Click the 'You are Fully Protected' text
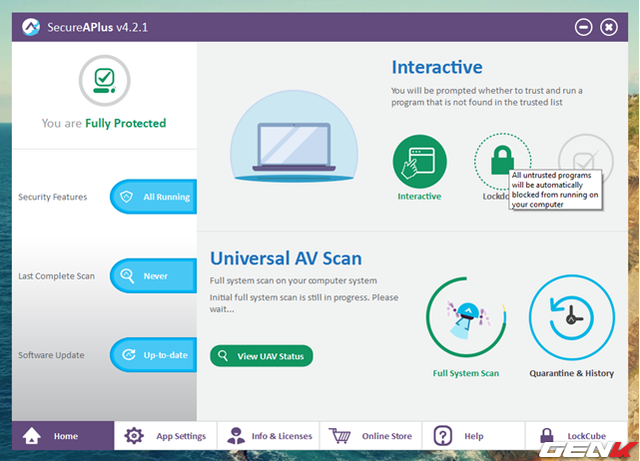 point(104,123)
